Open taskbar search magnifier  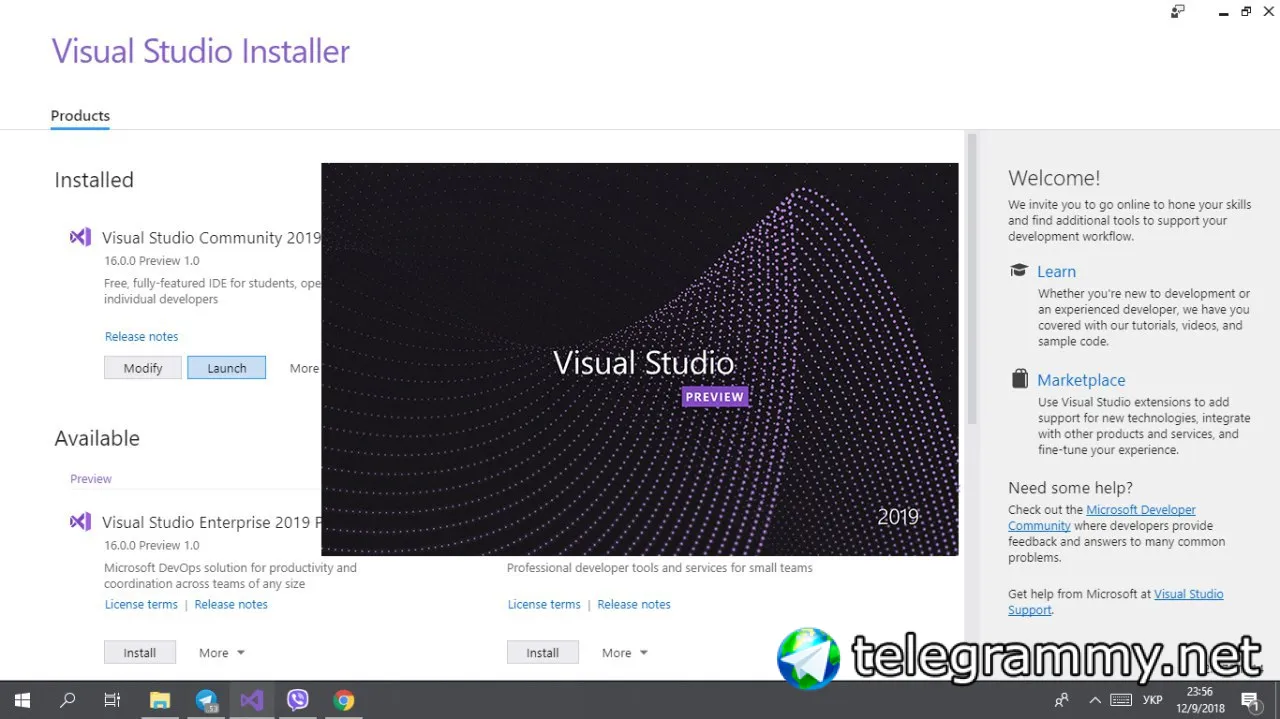(68, 700)
